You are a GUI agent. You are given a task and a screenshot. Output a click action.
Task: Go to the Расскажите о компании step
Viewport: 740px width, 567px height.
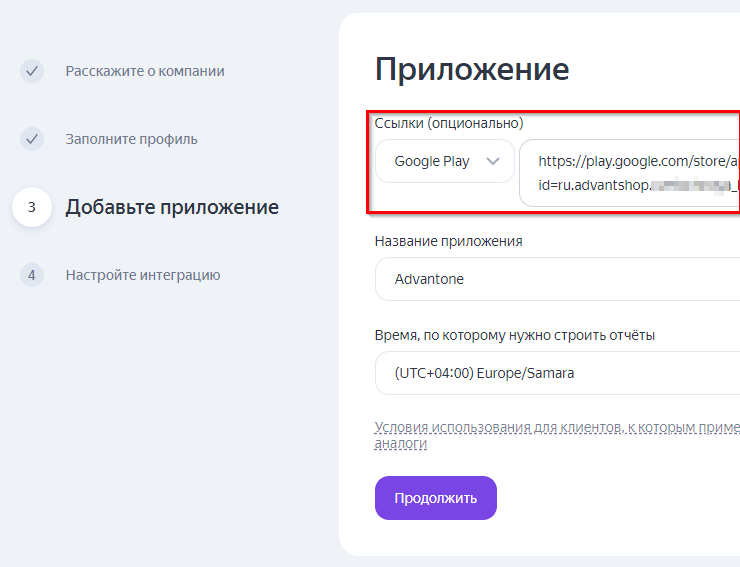(x=145, y=71)
